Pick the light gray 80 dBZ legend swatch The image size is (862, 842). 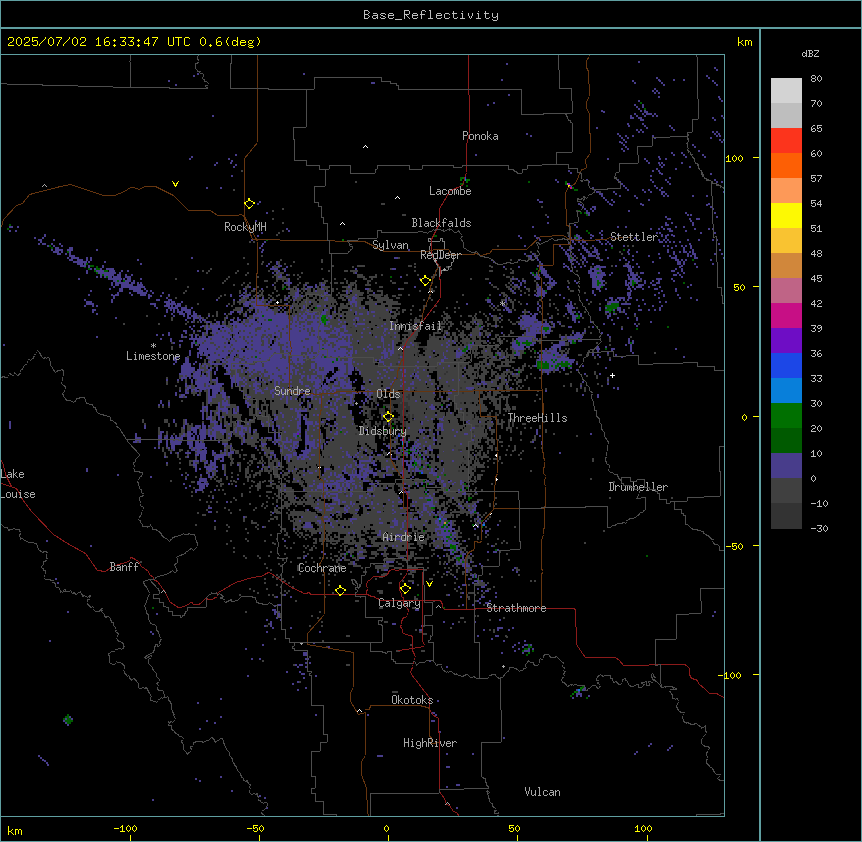click(786, 90)
